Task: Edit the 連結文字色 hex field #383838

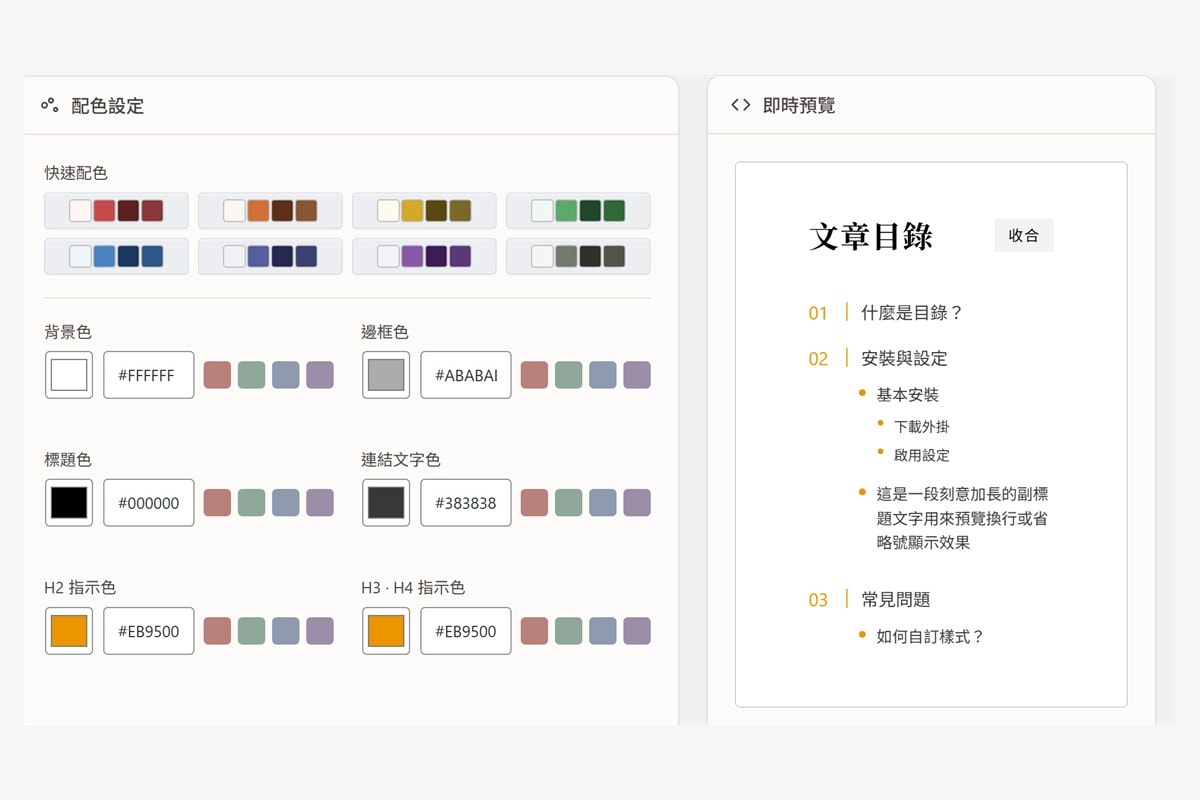Action: [466, 503]
